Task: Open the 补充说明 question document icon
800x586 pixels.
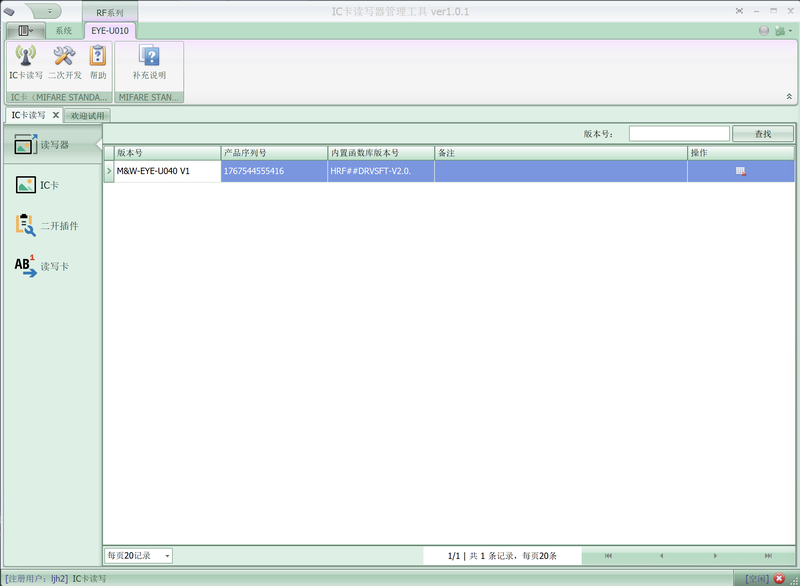Action: tap(149, 62)
